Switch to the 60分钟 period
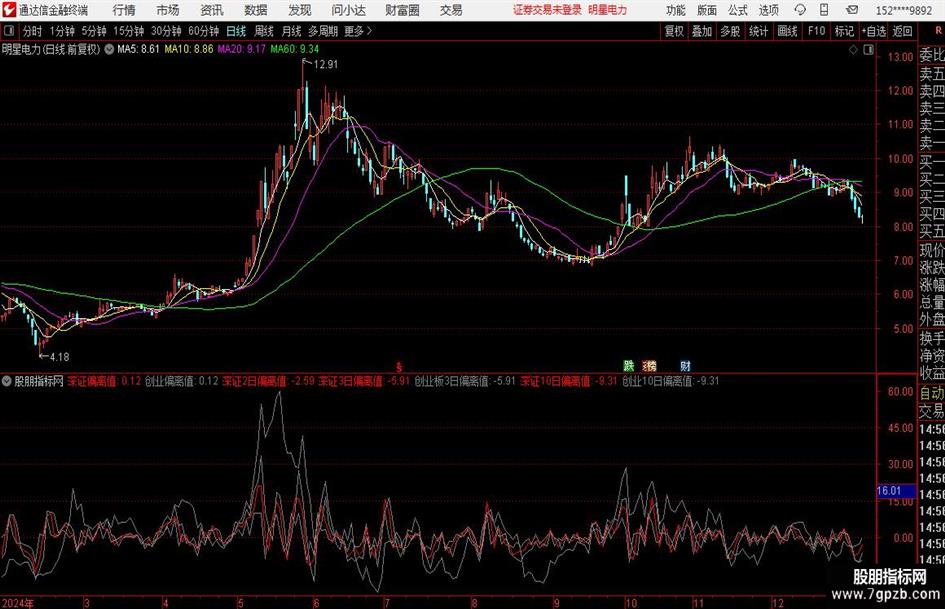945x609 pixels. [x=204, y=31]
